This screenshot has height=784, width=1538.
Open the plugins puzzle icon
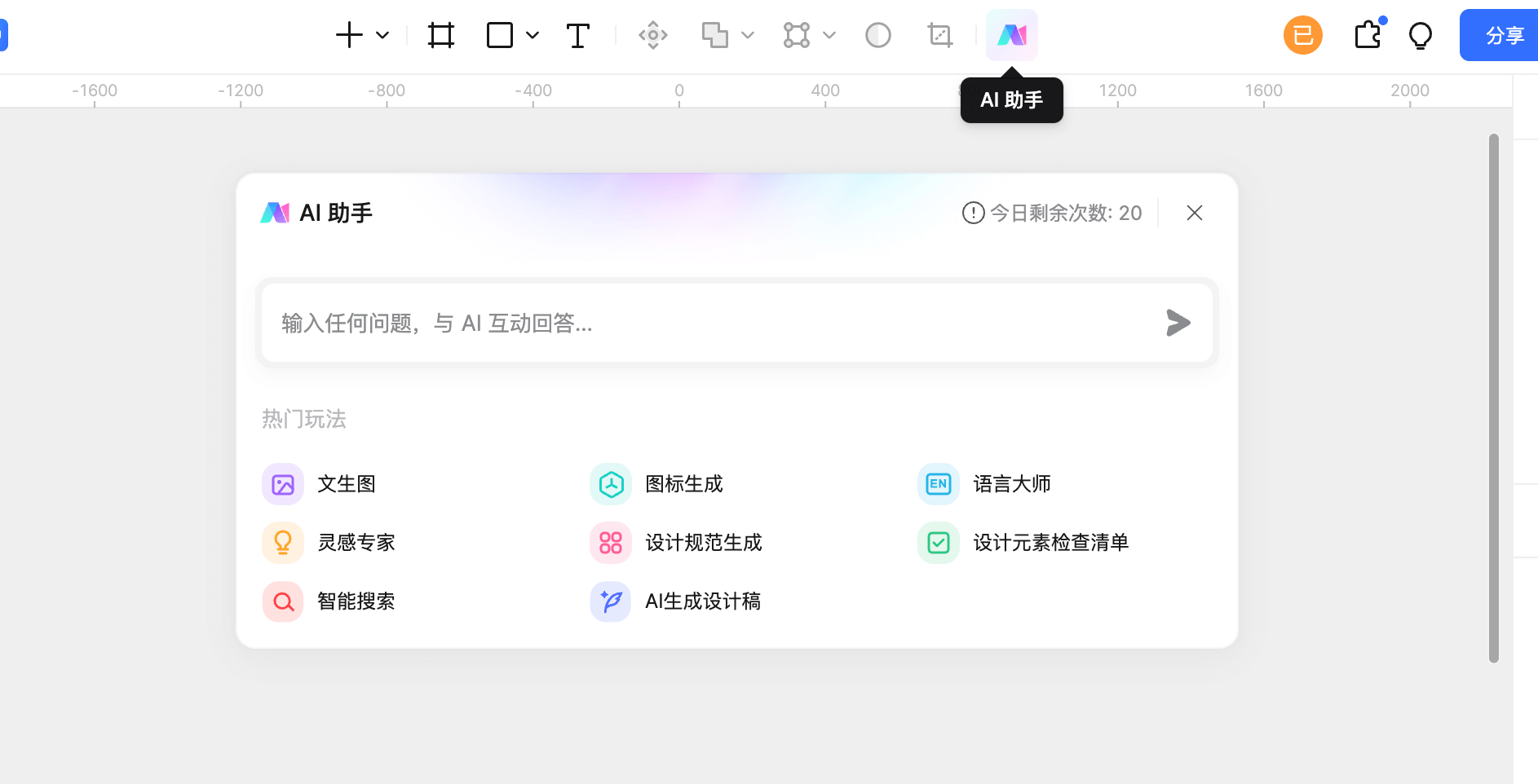[1368, 35]
